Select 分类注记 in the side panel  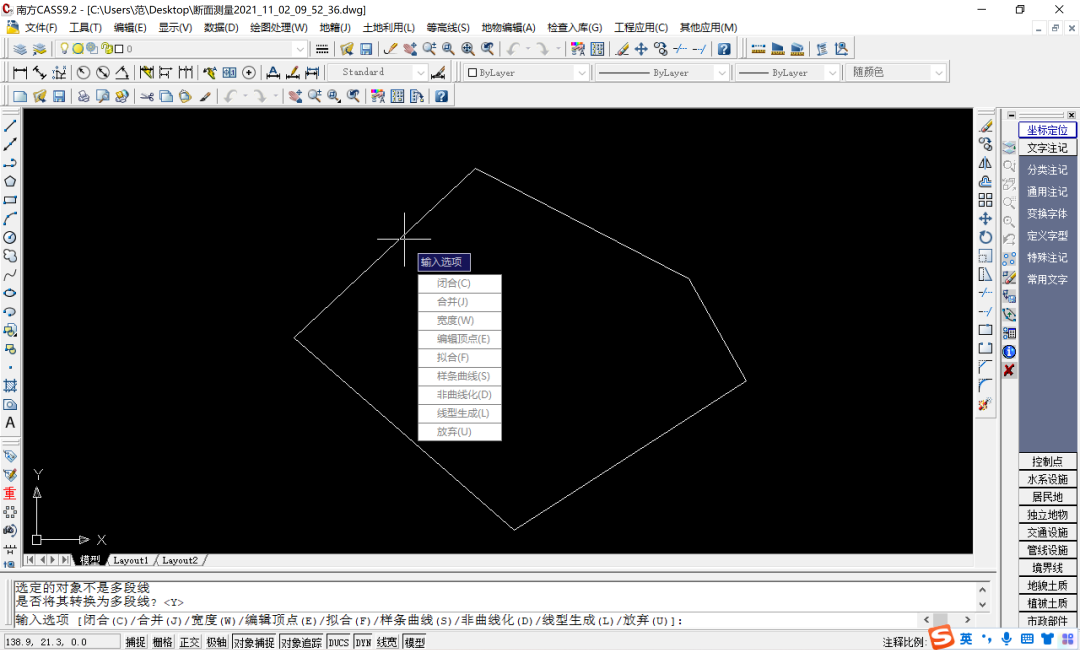[1047, 169]
